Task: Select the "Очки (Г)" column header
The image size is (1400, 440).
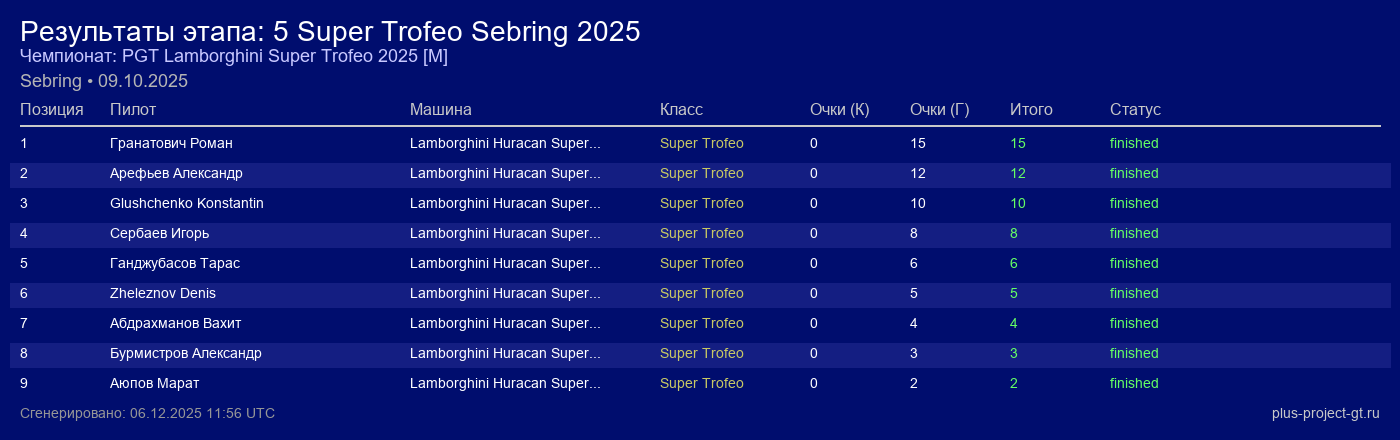Action: [939, 109]
